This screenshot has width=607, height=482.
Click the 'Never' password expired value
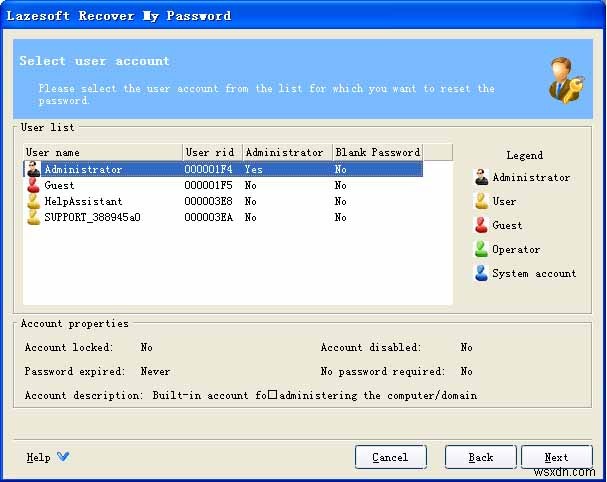tap(155, 371)
